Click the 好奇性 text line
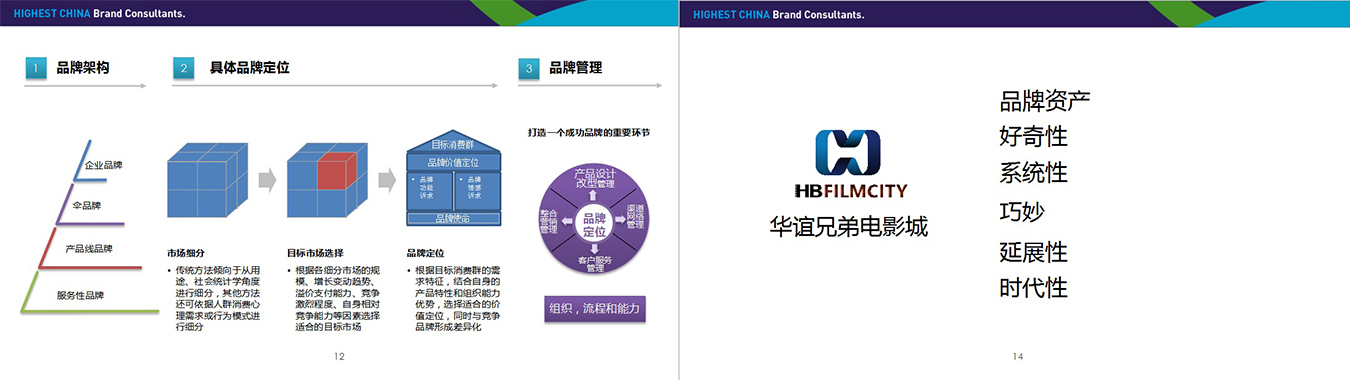1350x380 pixels. pyautogui.click(x=1033, y=136)
